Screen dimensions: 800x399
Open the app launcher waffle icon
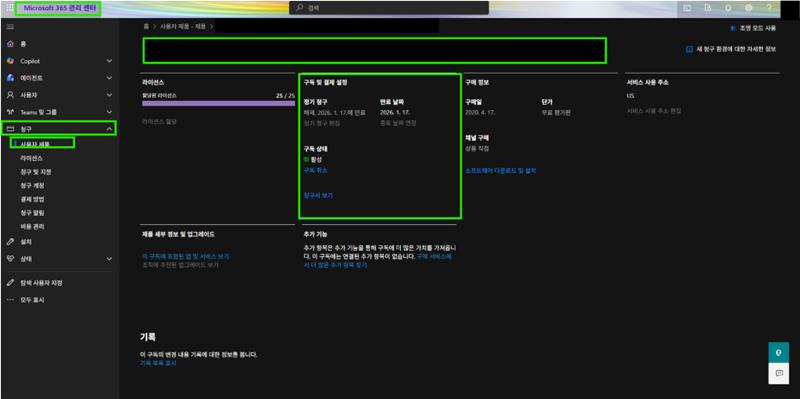tap(10, 8)
